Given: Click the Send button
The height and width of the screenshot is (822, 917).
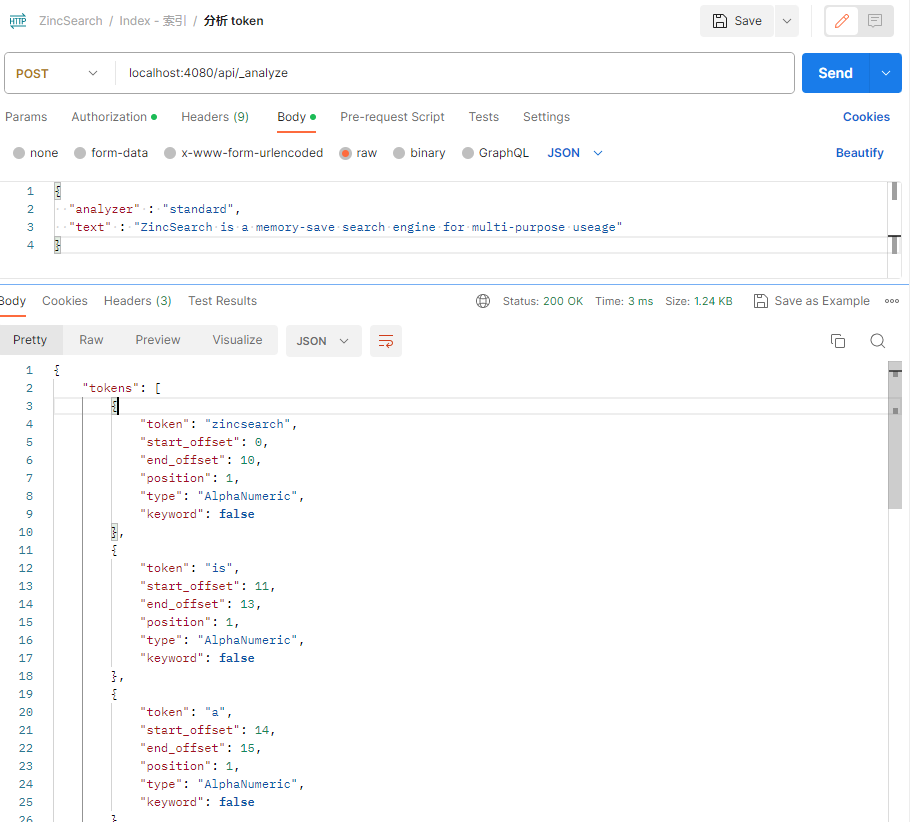Looking at the screenshot, I should coord(835,73).
